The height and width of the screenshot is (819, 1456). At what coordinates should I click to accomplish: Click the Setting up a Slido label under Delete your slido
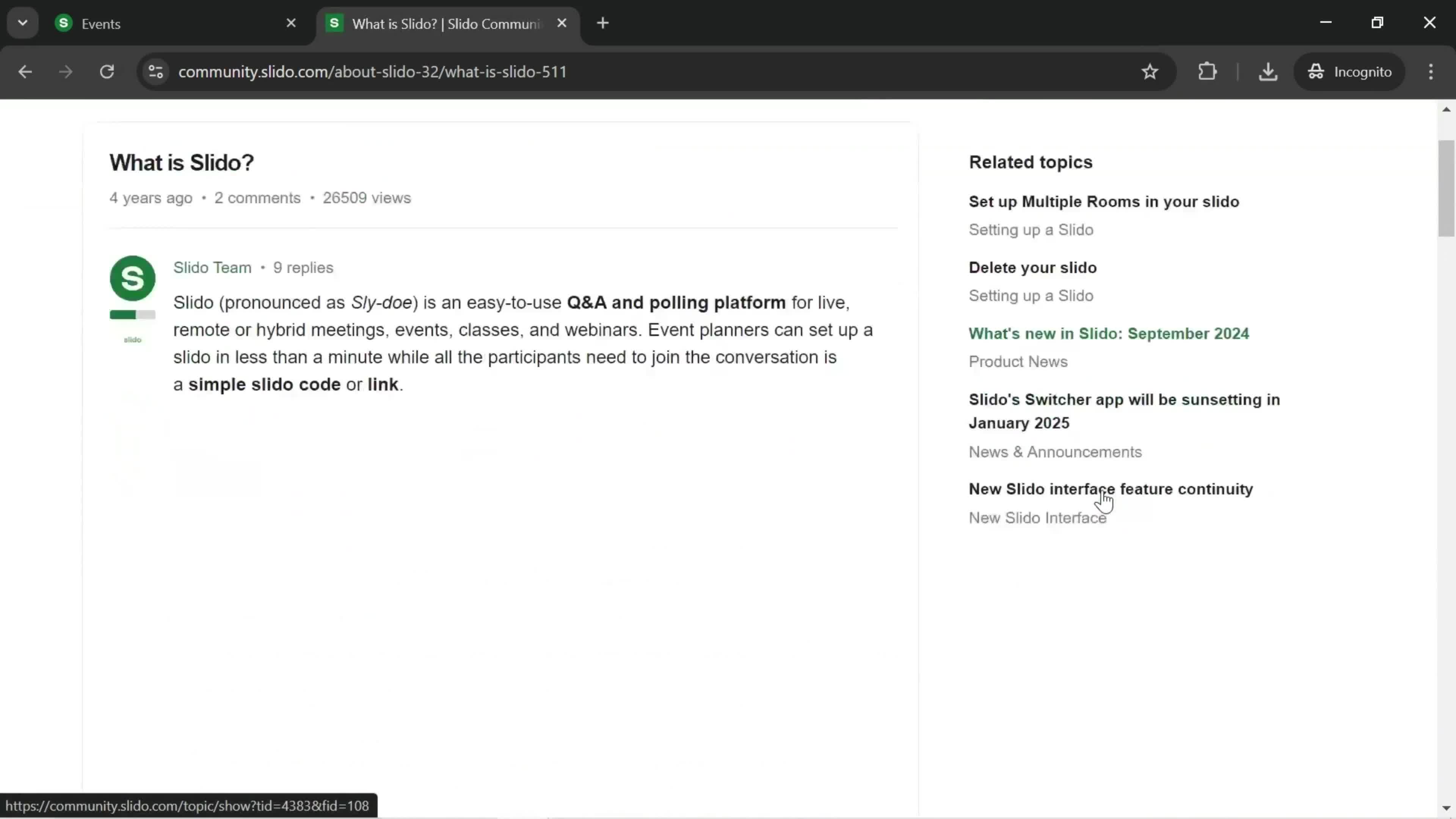1031,296
